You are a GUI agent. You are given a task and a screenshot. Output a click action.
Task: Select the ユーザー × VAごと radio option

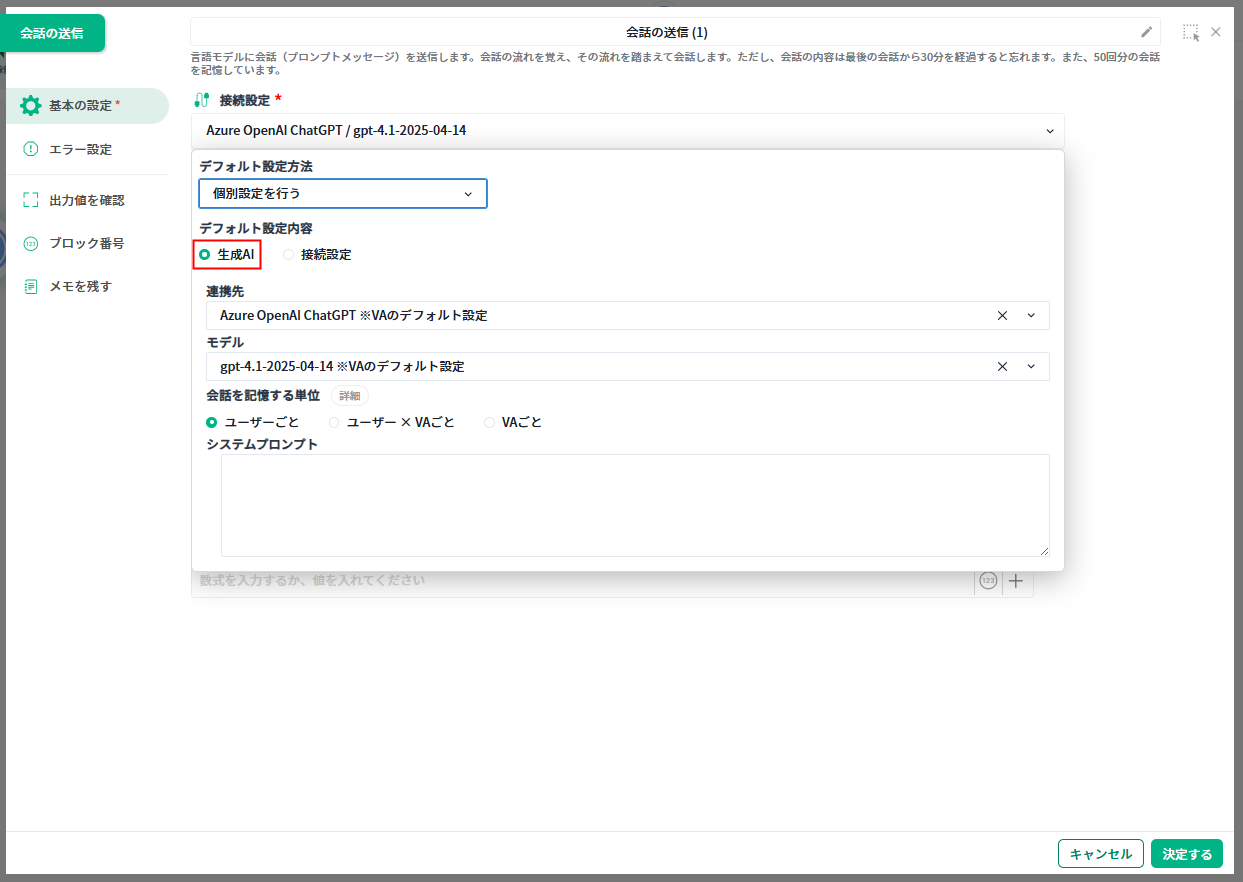(334, 422)
